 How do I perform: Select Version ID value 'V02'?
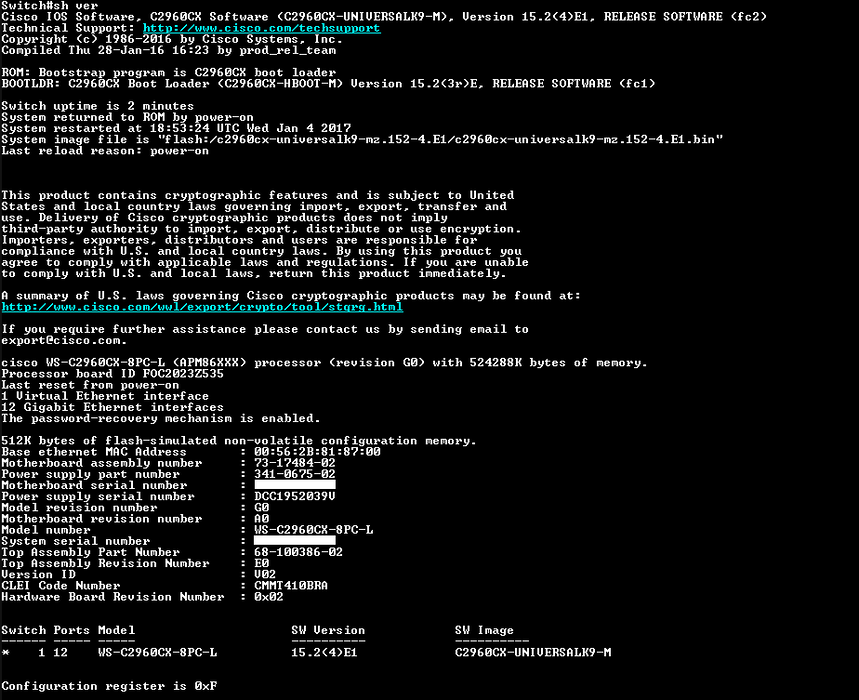[x=265, y=574]
